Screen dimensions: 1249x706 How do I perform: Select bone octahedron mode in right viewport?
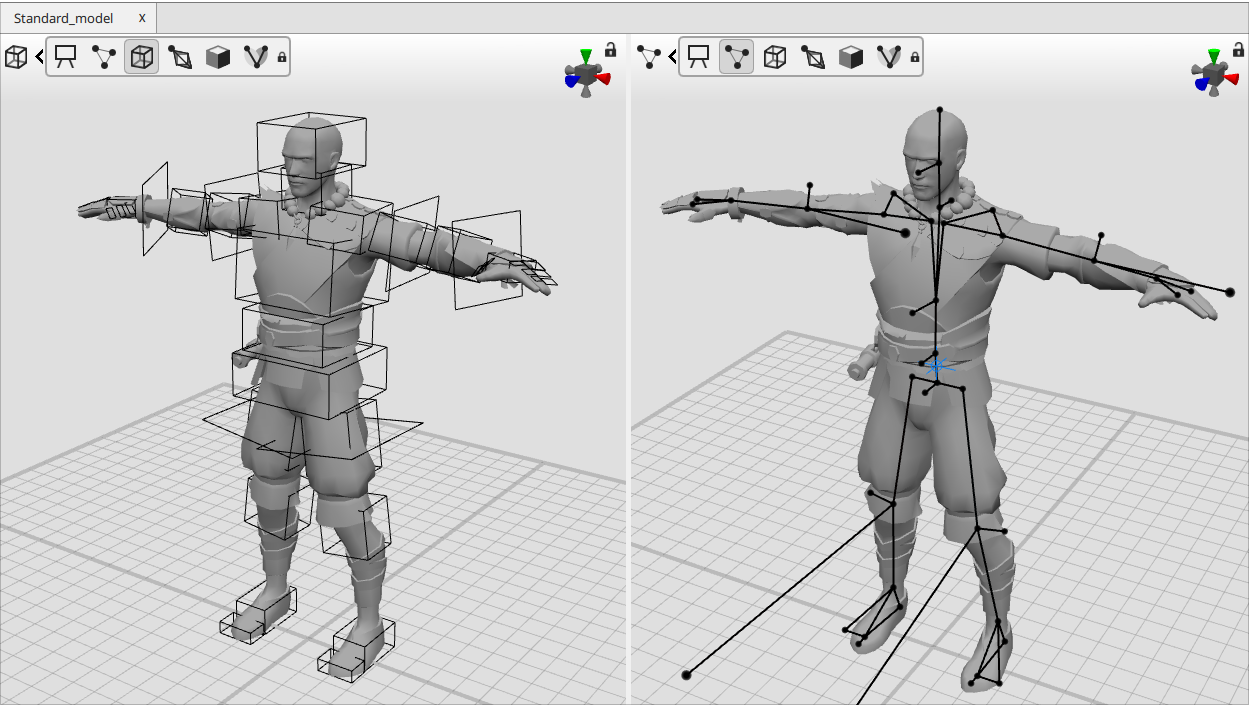pyautogui.click(x=813, y=57)
